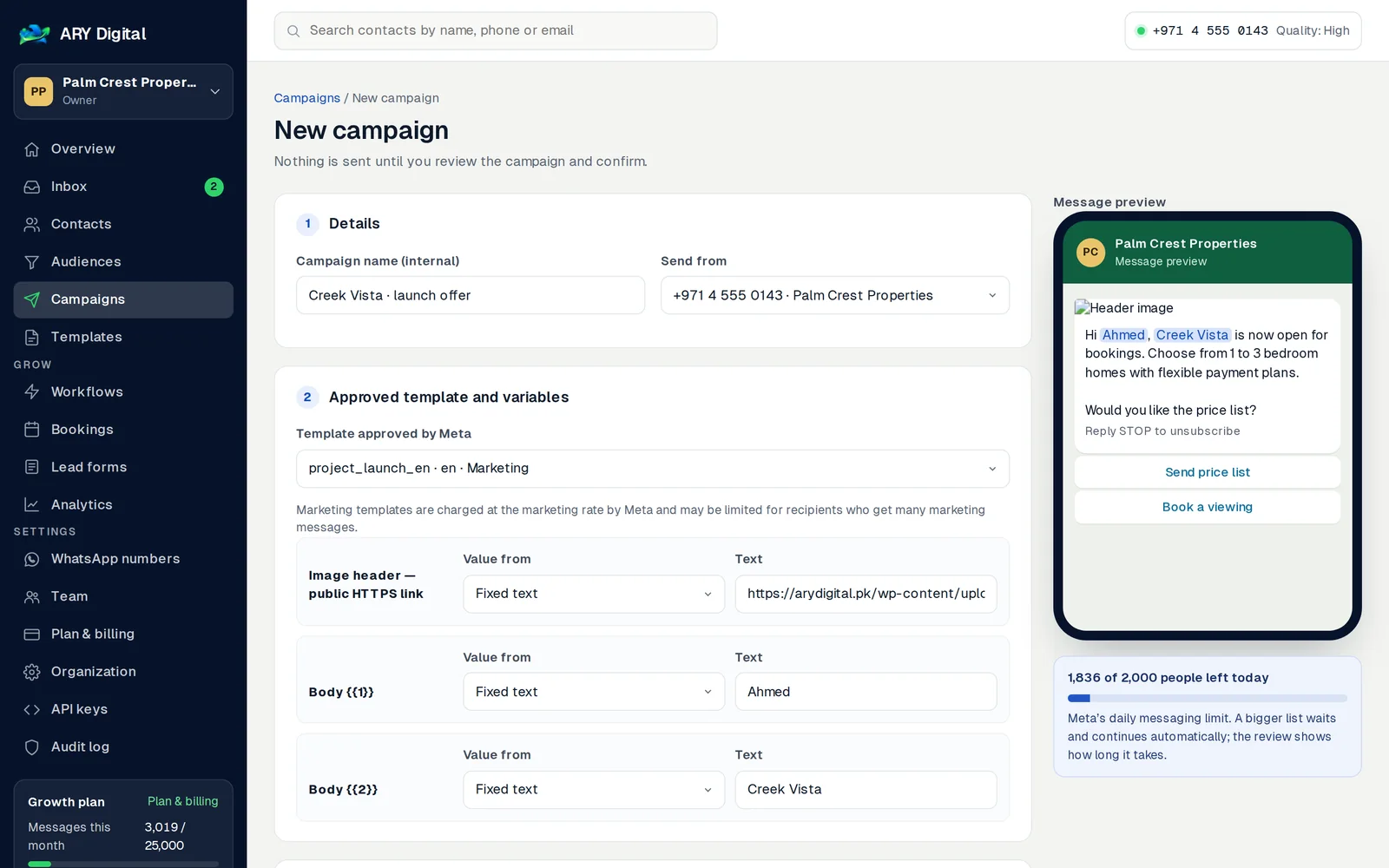Click the API keys code icon

[32, 709]
